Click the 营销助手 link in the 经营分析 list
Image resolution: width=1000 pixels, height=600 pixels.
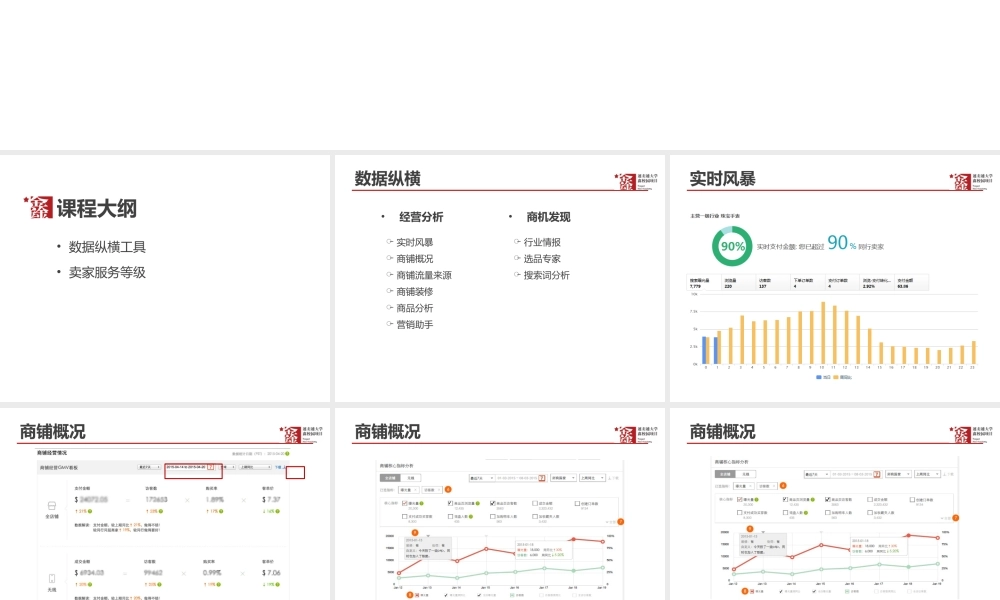click(415, 323)
